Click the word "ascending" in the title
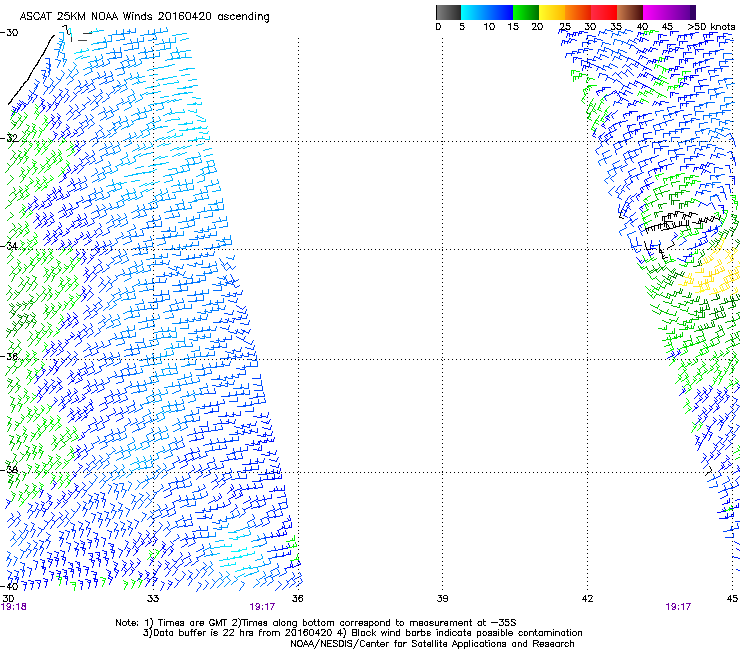Screen dimensions: 740x650 coord(244,17)
